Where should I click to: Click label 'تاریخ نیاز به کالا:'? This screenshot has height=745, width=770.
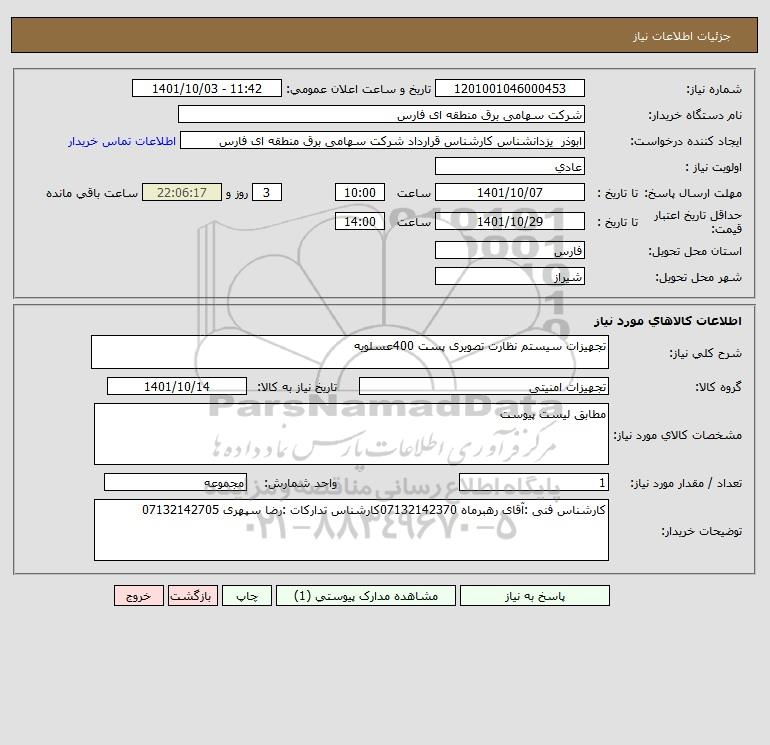[x=297, y=387]
